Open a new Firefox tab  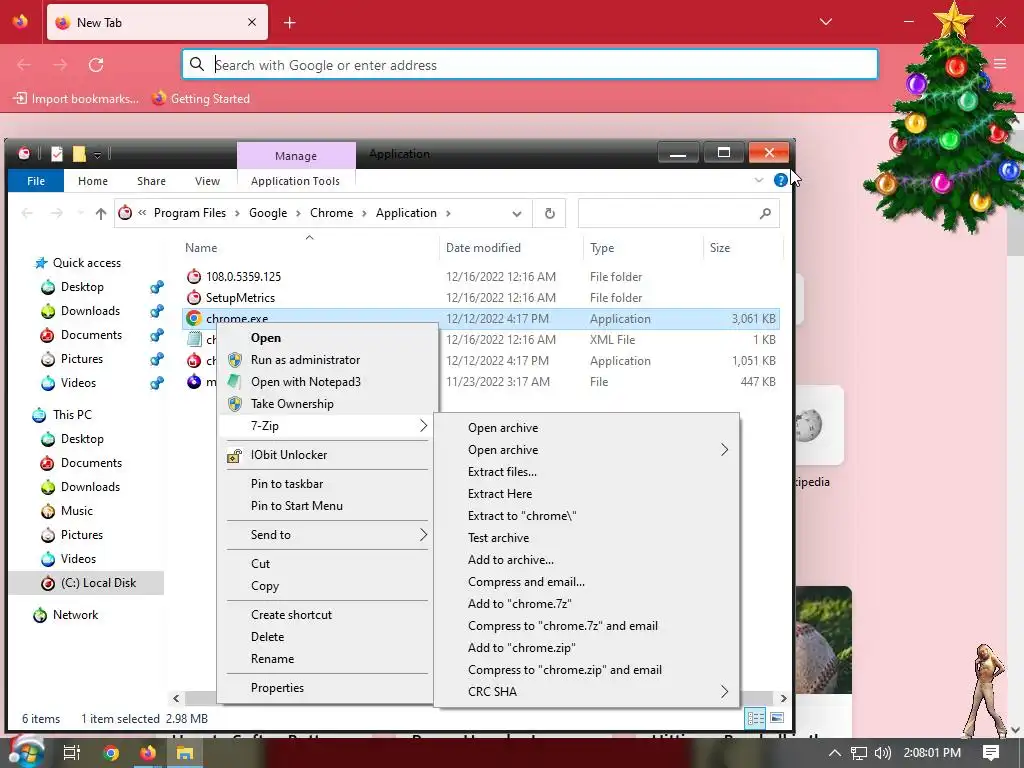click(290, 23)
